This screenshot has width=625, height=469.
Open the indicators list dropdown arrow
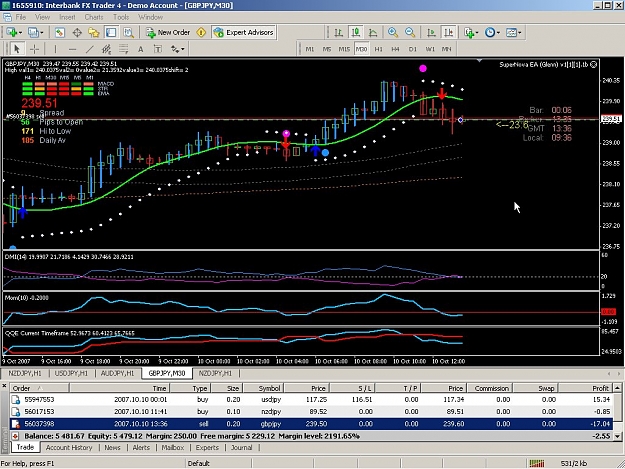point(476,33)
